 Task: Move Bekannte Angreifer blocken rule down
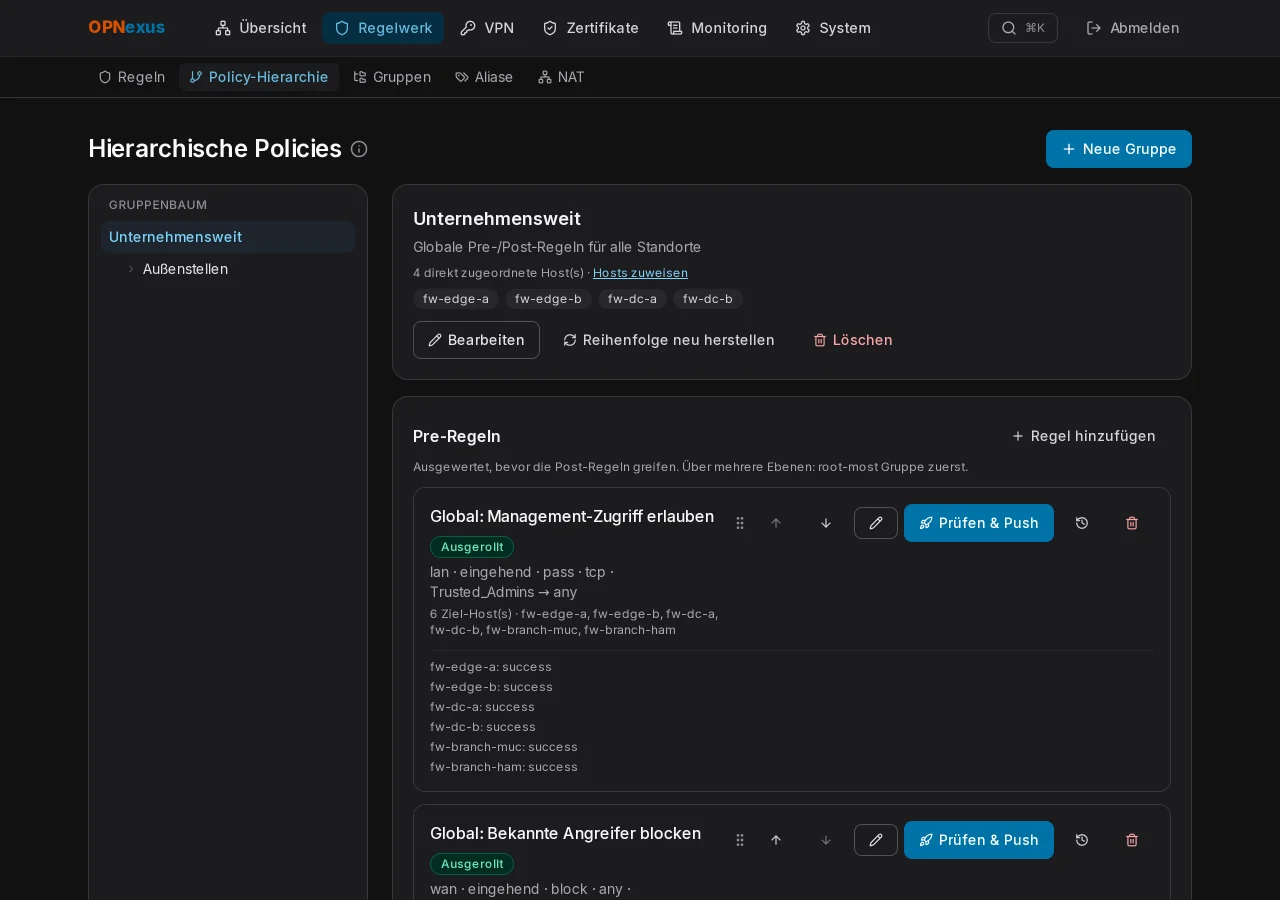pyautogui.click(x=826, y=840)
